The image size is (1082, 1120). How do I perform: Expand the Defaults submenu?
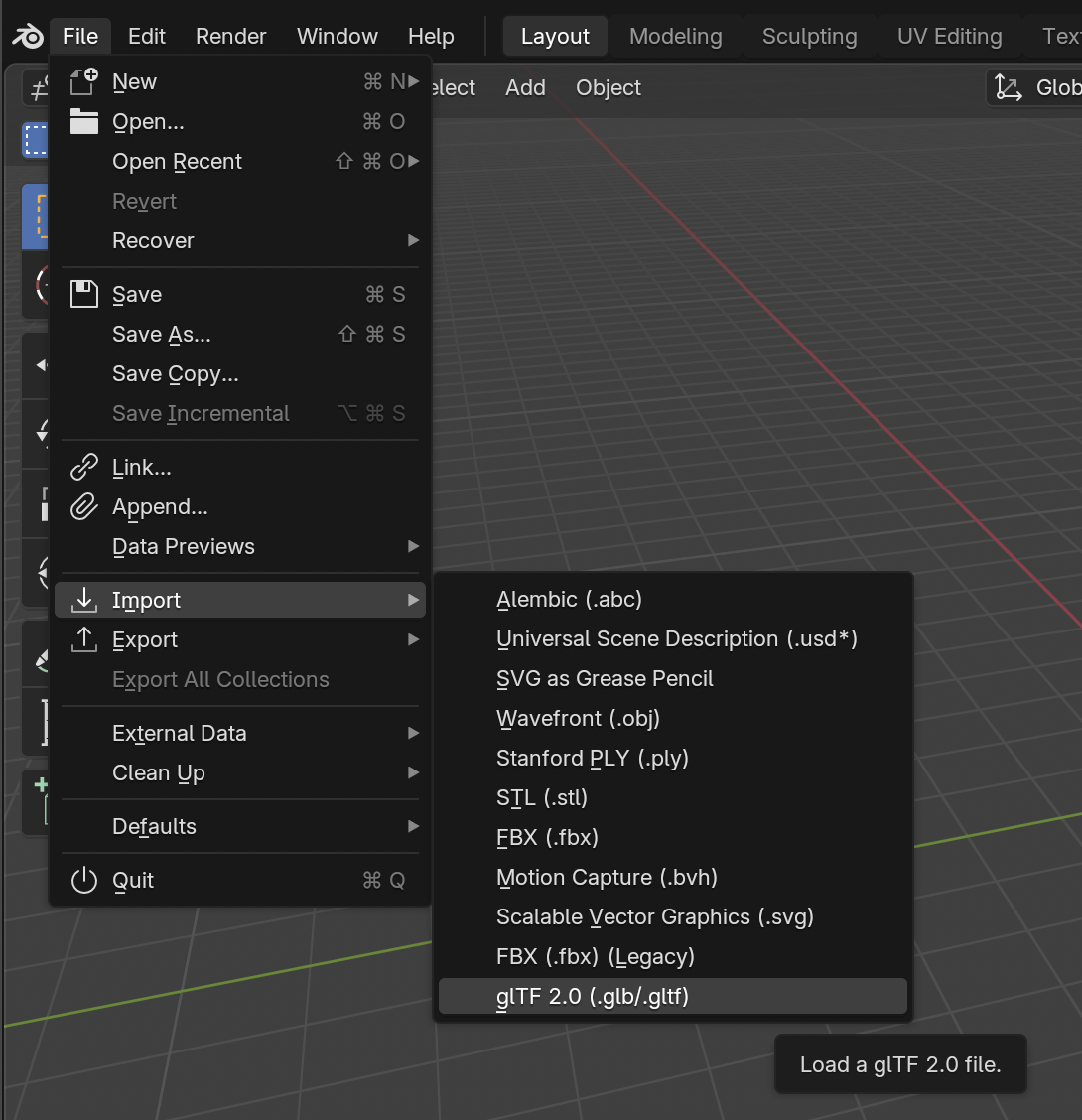coord(154,826)
